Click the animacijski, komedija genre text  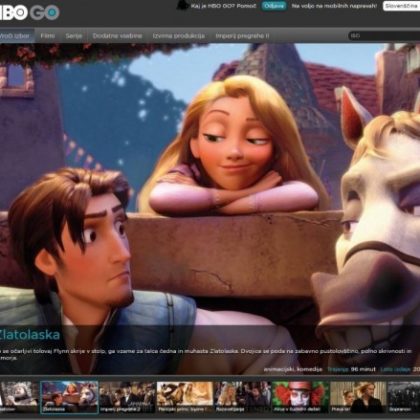coord(293,369)
